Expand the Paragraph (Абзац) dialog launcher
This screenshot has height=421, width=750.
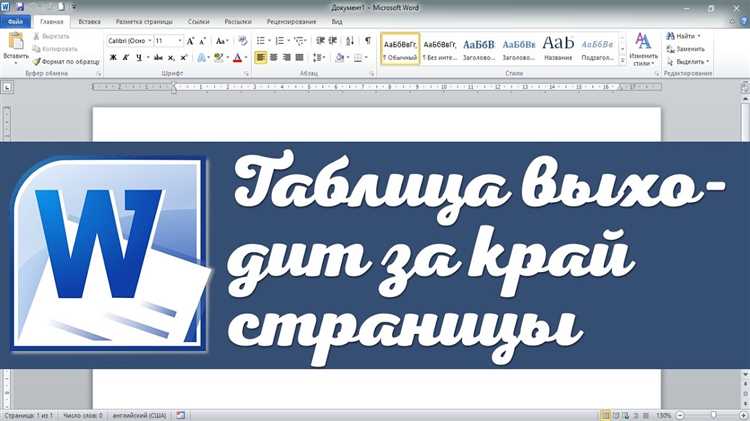click(x=372, y=74)
